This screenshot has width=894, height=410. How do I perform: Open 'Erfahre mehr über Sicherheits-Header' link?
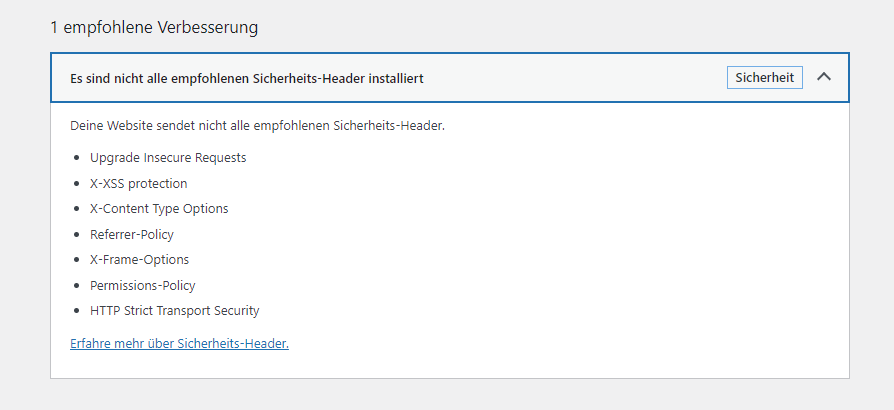pyautogui.click(x=180, y=343)
